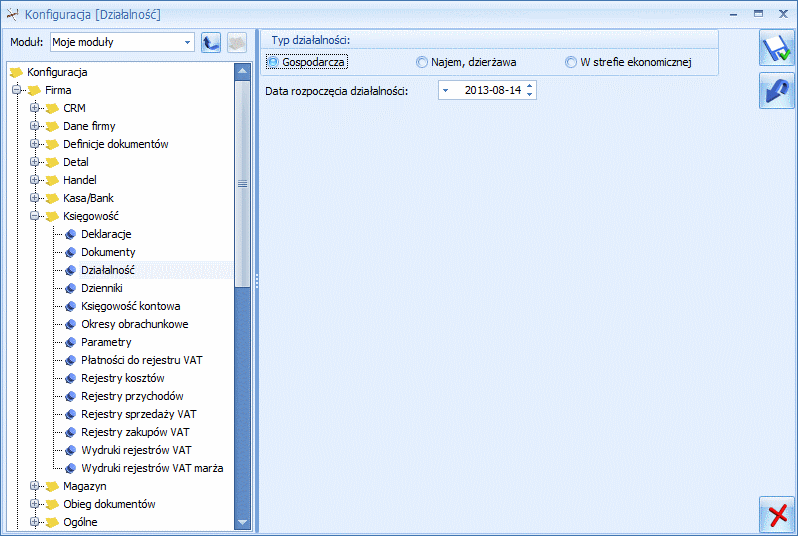This screenshot has height=536, width=798.
Task: Expand the Kasa/Bank tree node
Action: [x=35, y=198]
